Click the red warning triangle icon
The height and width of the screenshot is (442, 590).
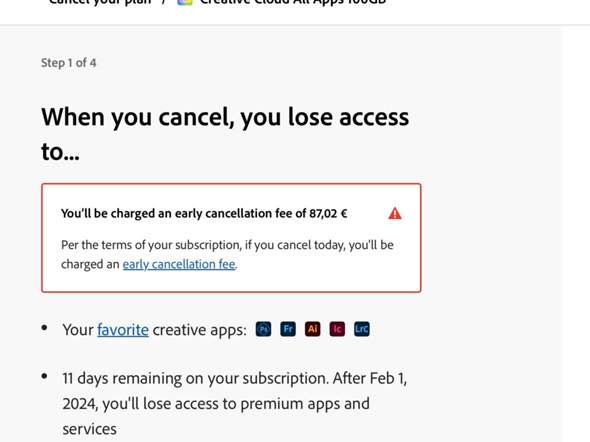click(395, 213)
